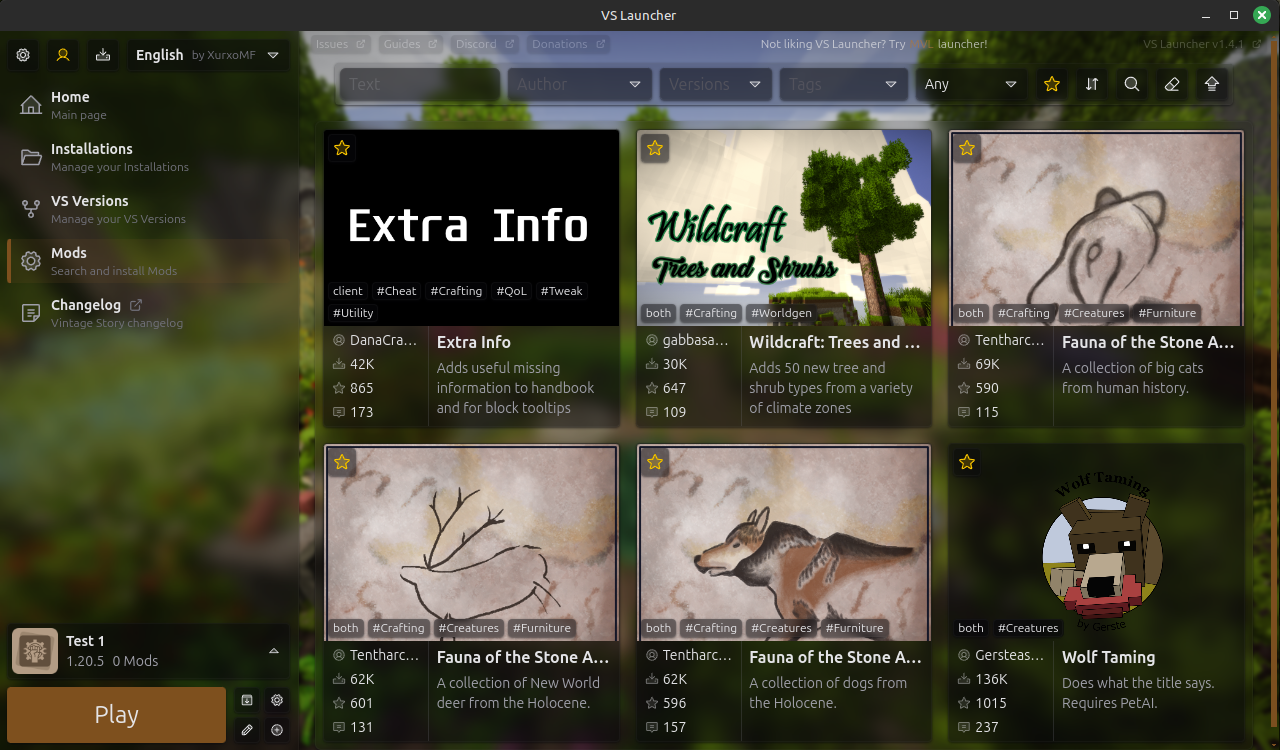Open VS Versions section
This screenshot has width=1280, height=750.
coord(148,209)
